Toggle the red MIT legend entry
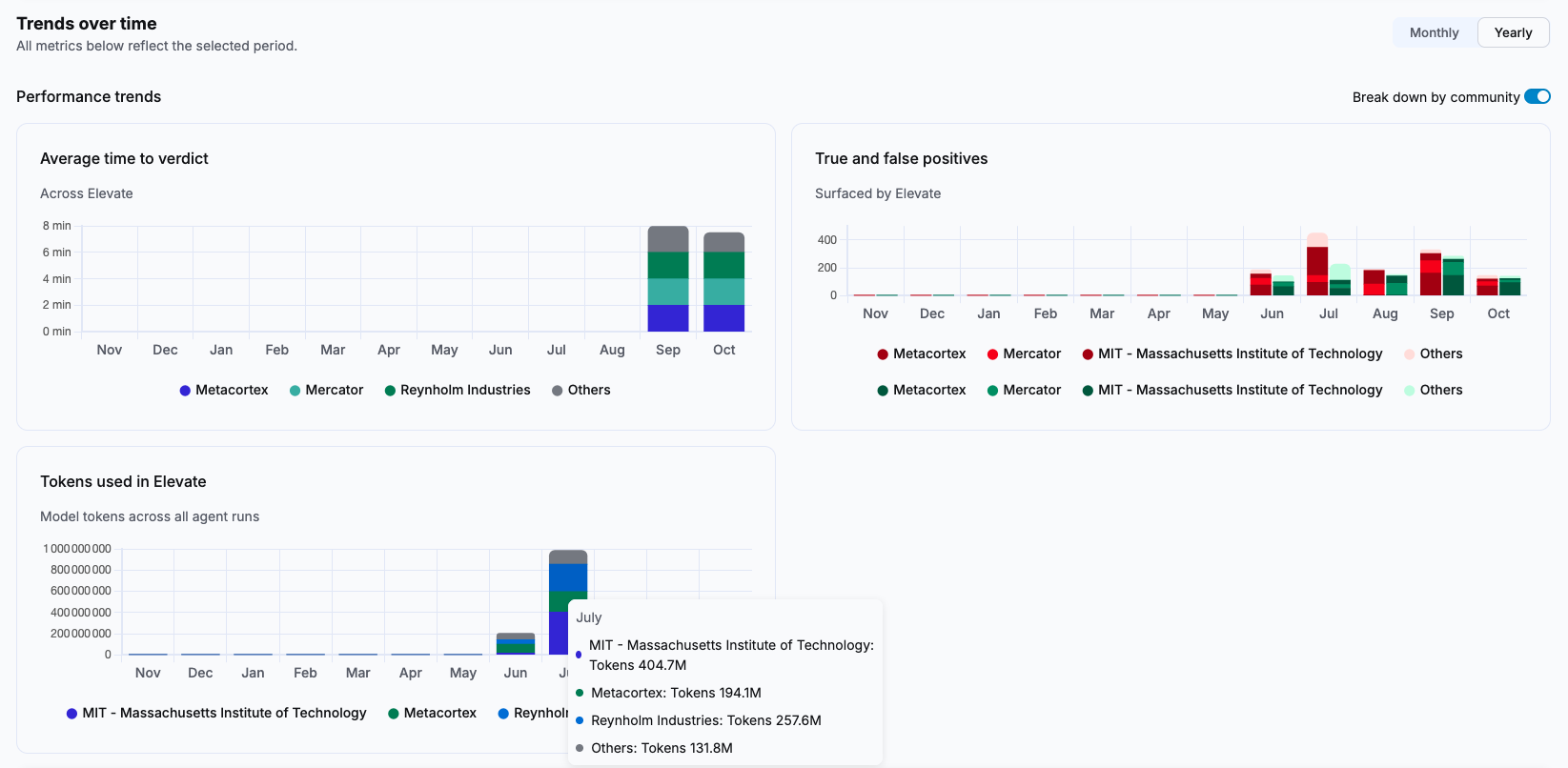The image size is (1568, 768). [x=1232, y=354]
